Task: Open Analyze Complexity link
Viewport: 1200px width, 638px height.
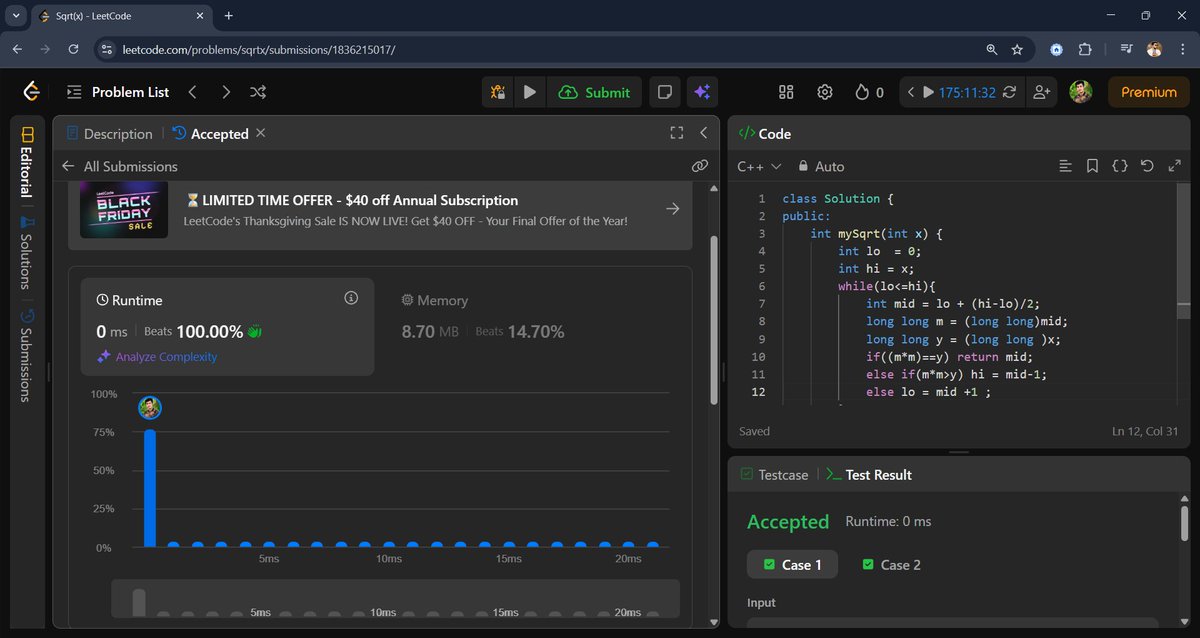Action: pyautogui.click(x=157, y=357)
